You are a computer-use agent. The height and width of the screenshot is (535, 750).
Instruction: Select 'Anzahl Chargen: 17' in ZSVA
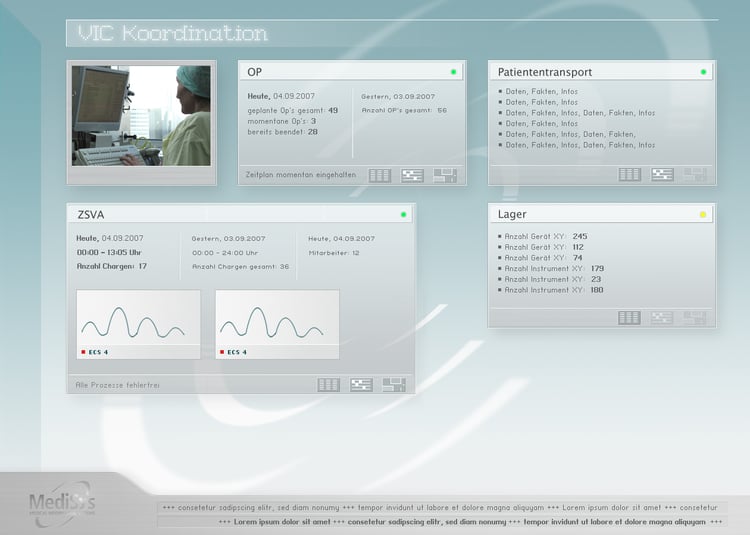[x=112, y=266]
